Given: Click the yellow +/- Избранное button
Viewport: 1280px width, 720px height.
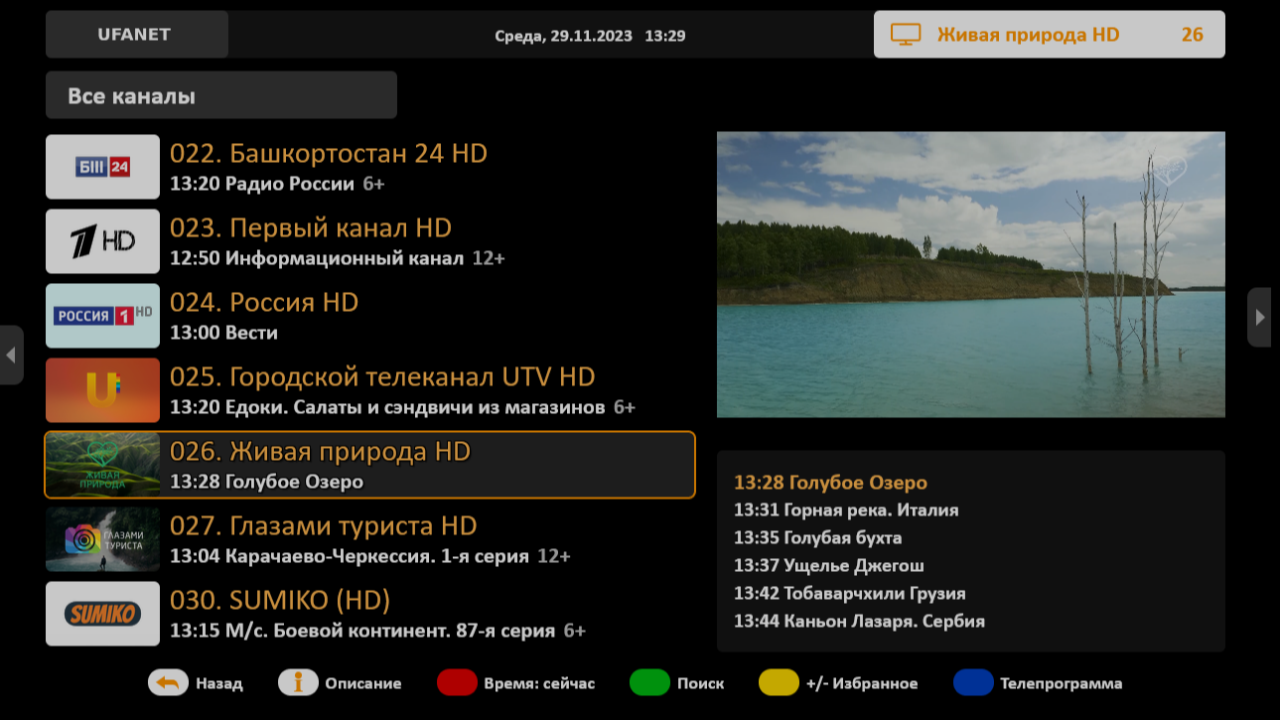Looking at the screenshot, I should tap(779, 683).
